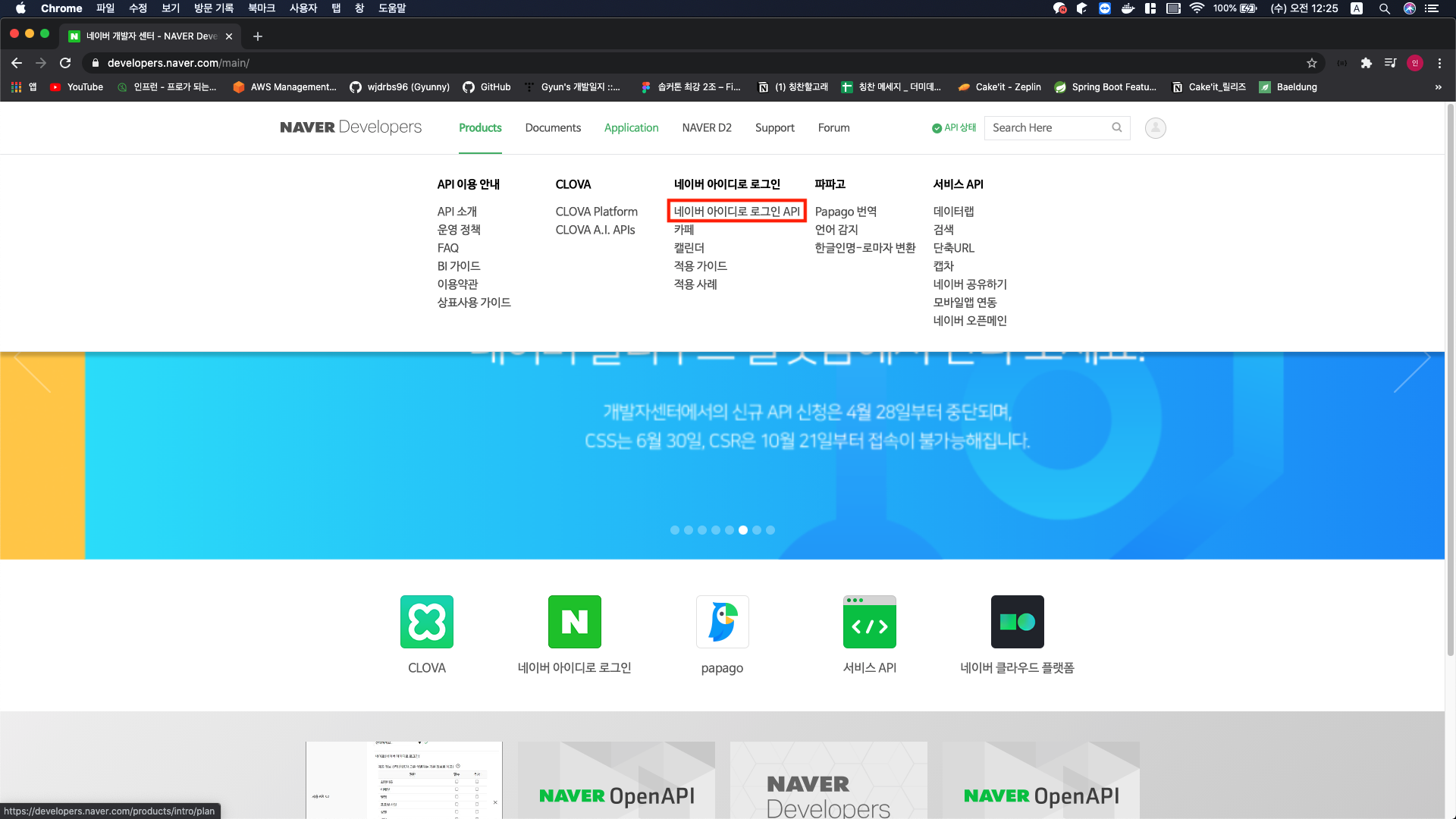
Task: Select the first banner carousel dot
Action: tap(675, 530)
